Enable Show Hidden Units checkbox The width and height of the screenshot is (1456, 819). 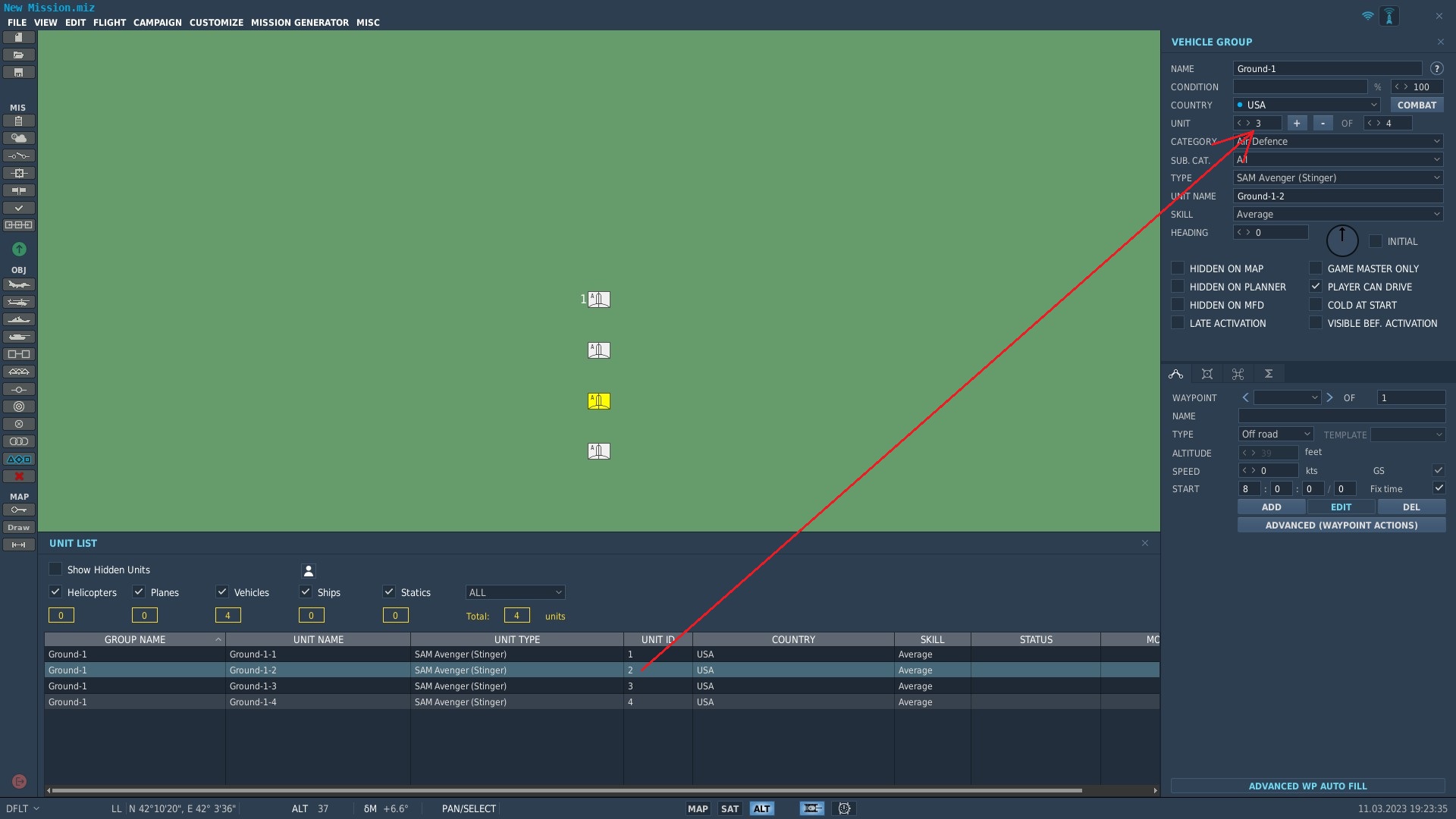pyautogui.click(x=55, y=569)
